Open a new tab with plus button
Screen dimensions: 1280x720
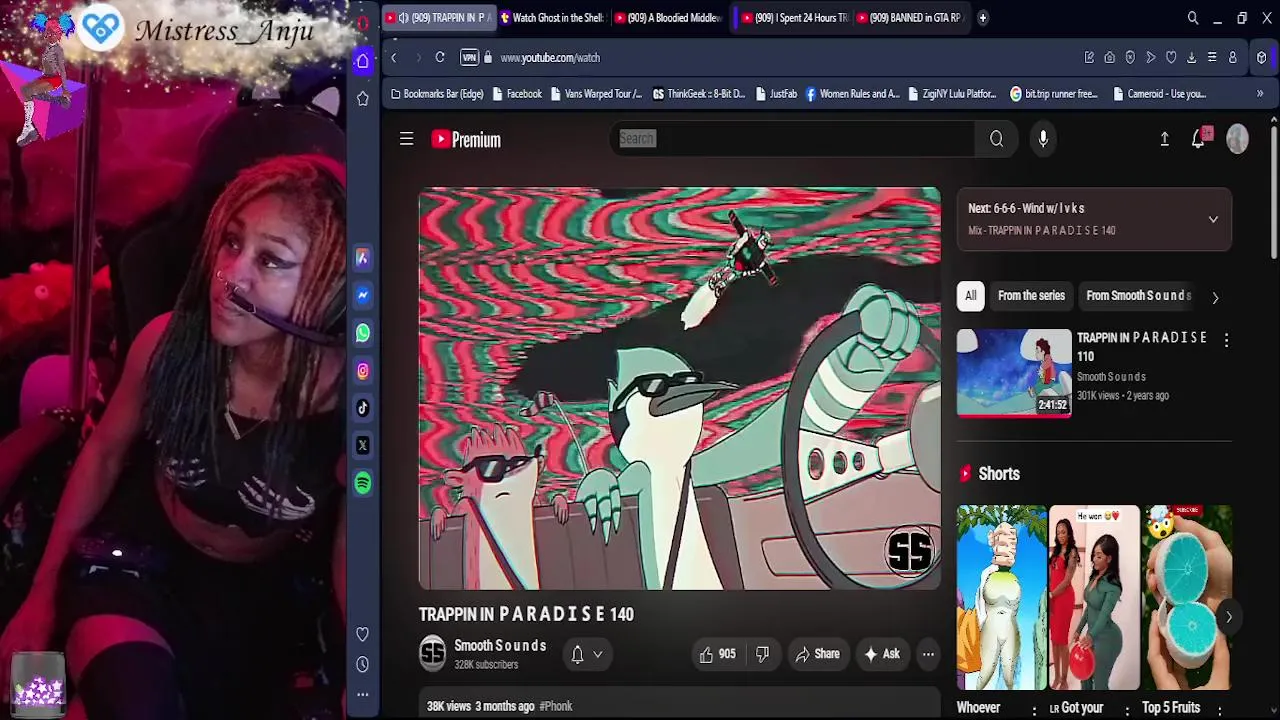[983, 18]
